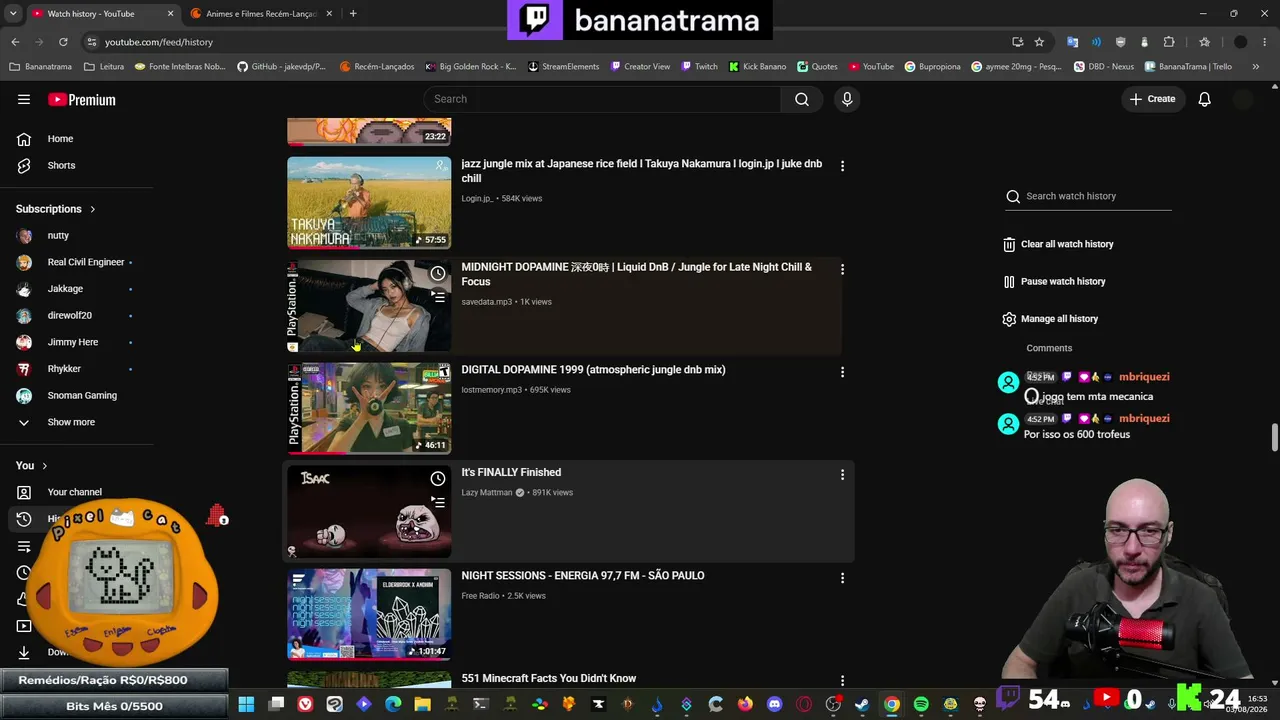Submit search with the magnifier button
The width and height of the screenshot is (1280, 720).
point(801,99)
